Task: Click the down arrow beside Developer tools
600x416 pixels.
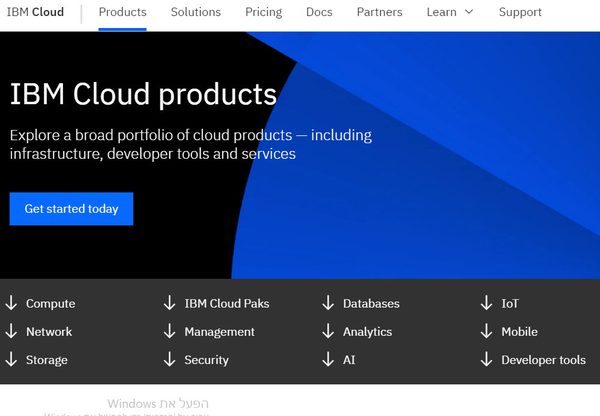Action: [x=486, y=359]
